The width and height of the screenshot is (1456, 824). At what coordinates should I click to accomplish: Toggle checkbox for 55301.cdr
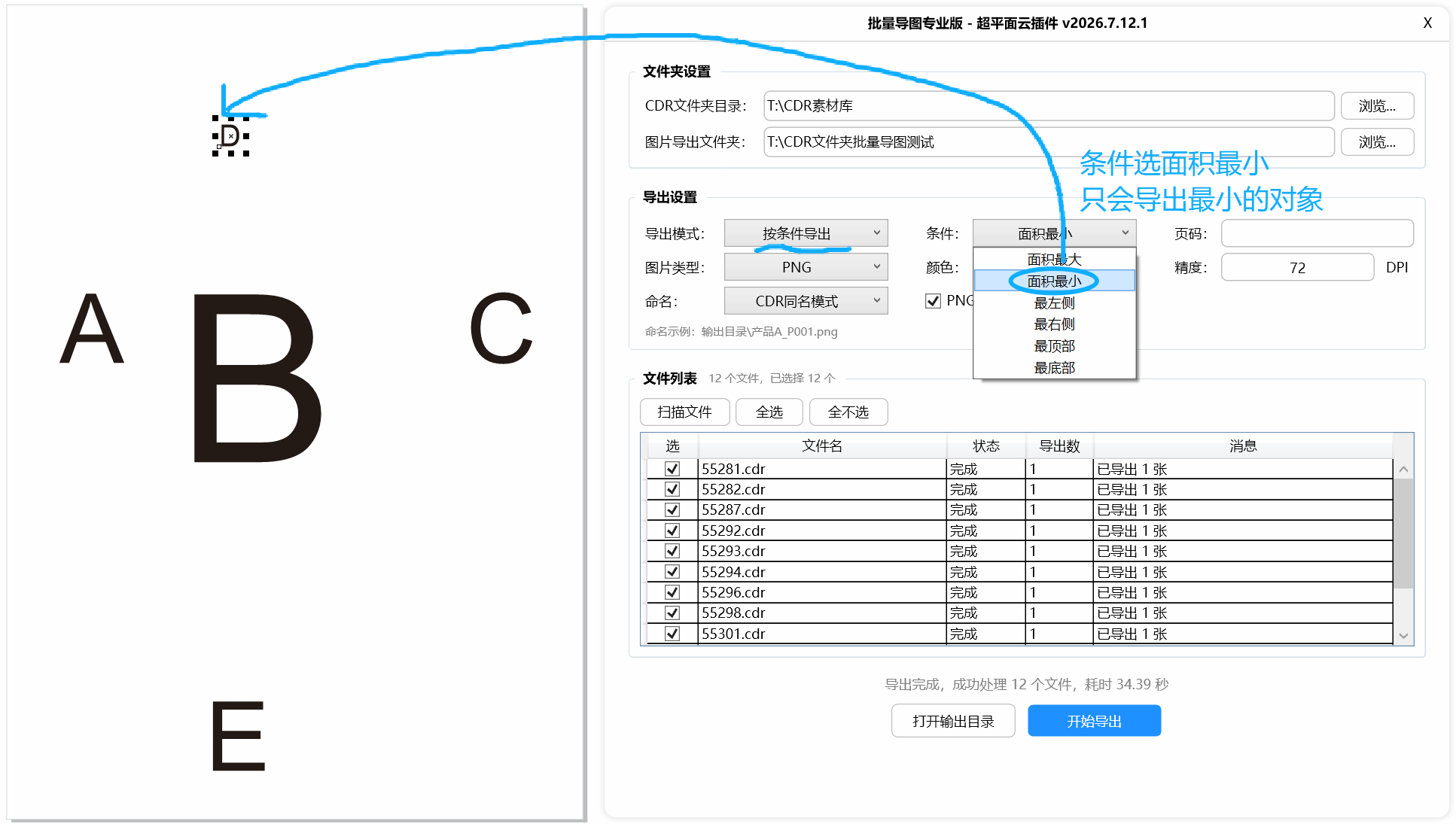(672, 634)
